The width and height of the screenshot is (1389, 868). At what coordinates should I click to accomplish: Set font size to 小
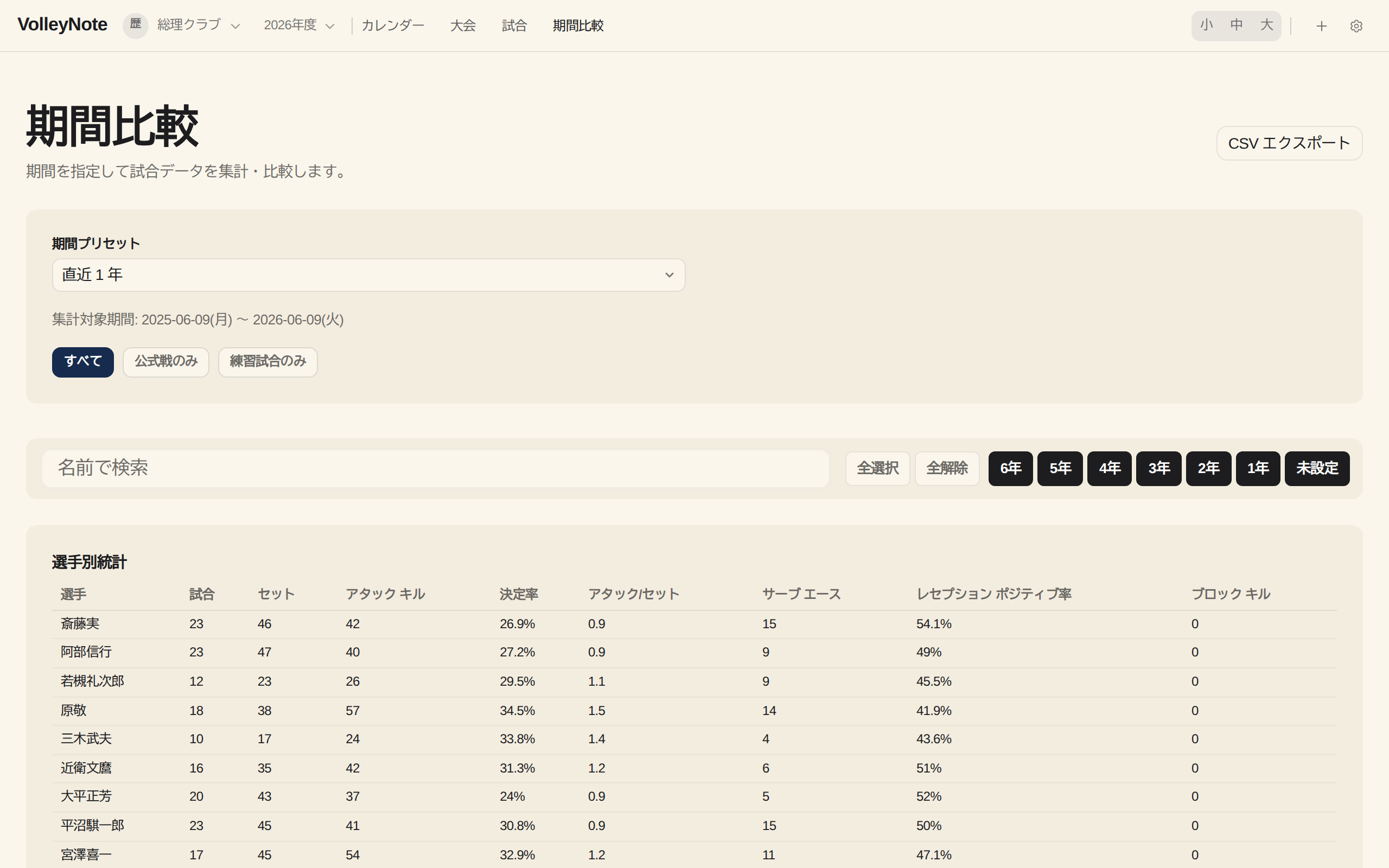tap(1207, 25)
